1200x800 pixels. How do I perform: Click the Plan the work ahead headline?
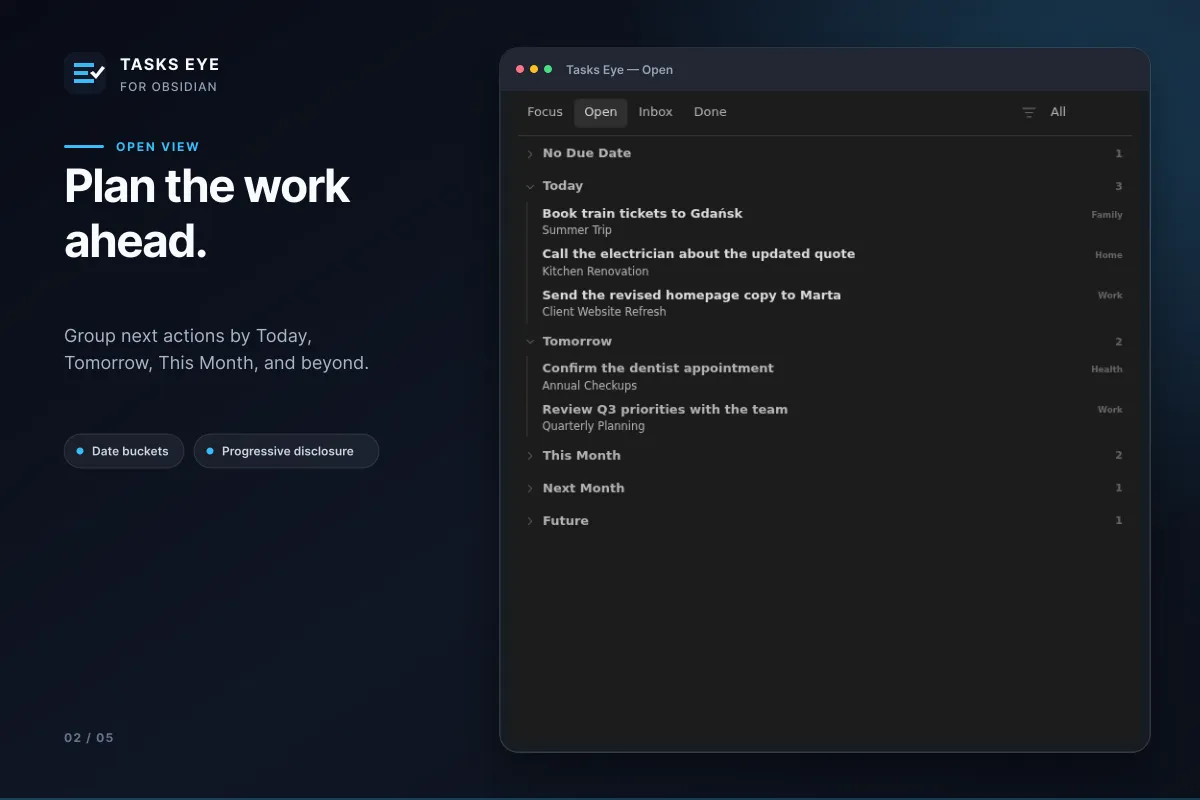click(x=207, y=214)
